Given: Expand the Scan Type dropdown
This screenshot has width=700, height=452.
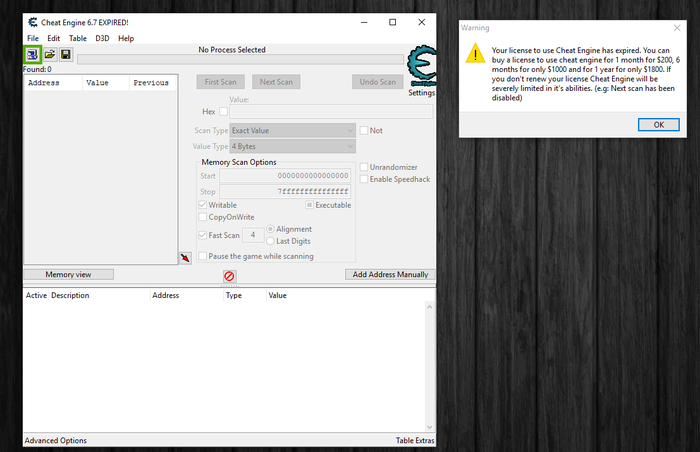Looking at the screenshot, I should tap(292, 130).
